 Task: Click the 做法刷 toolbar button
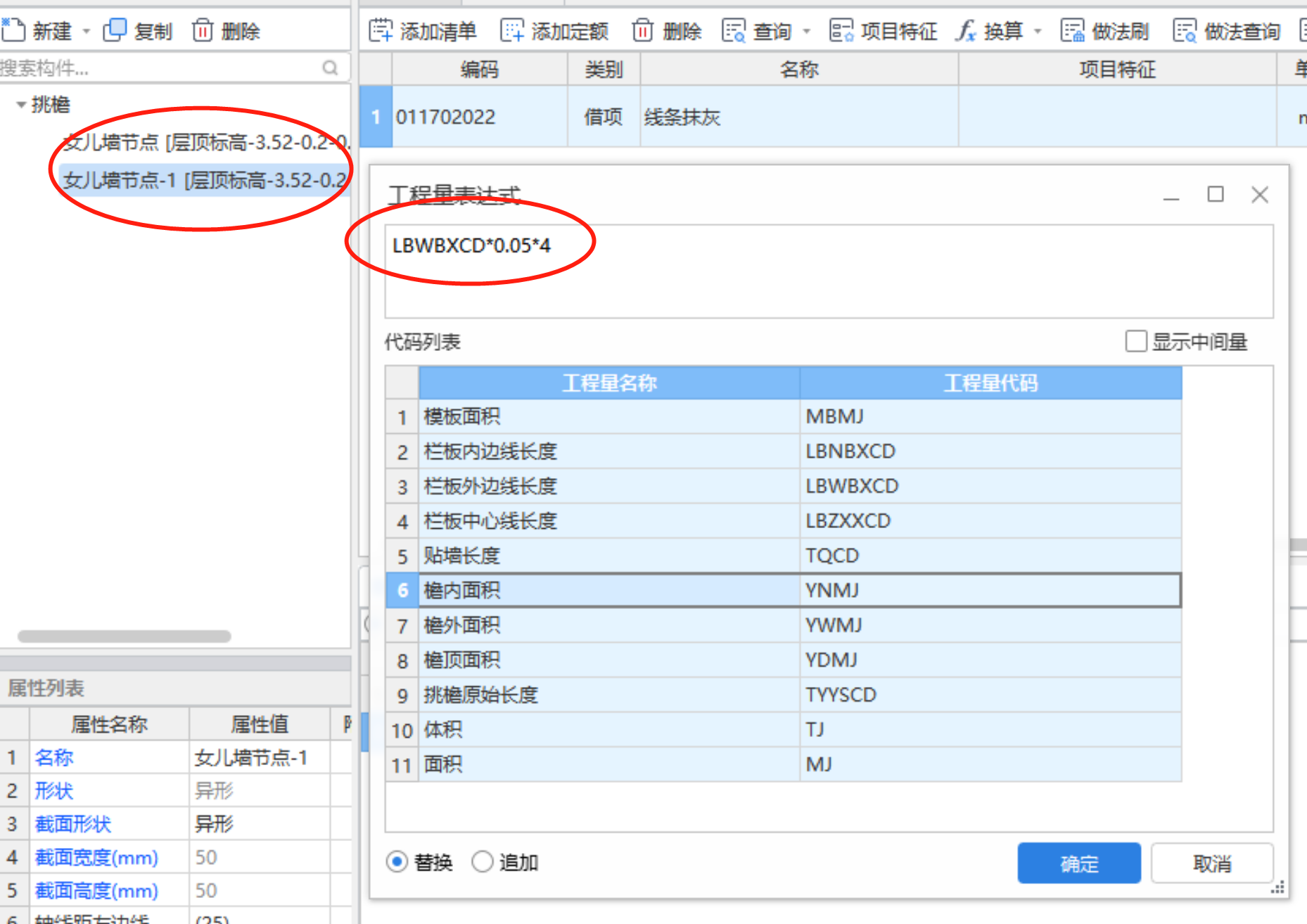1105,31
